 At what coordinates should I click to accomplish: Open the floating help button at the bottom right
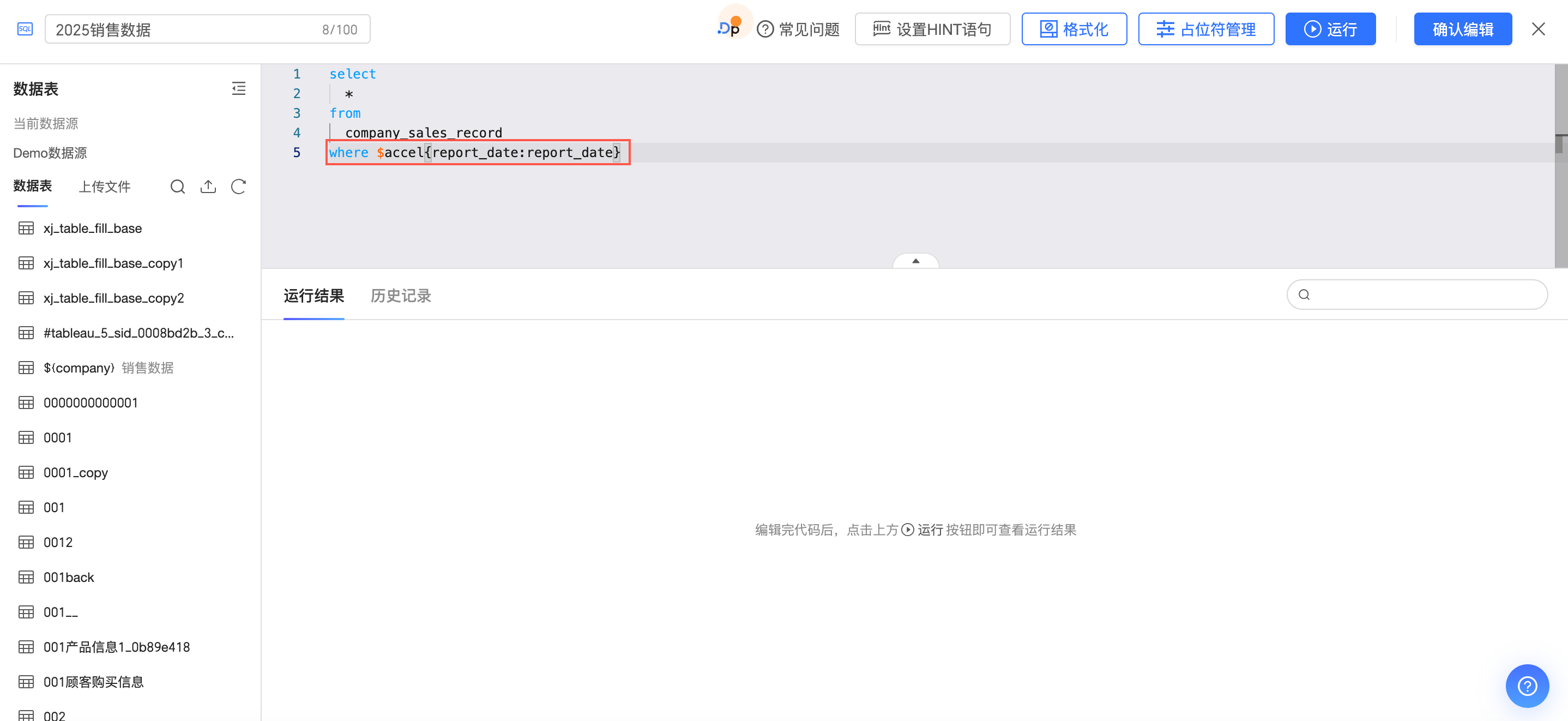1527,686
